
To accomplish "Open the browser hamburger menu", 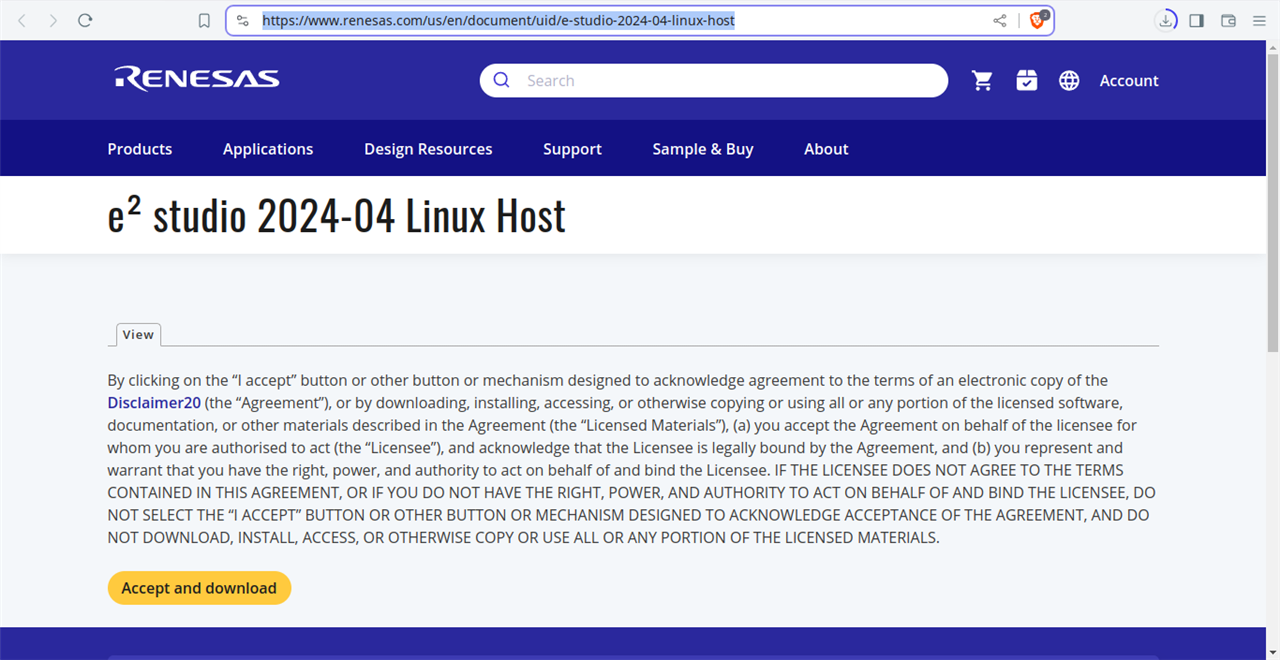I will tap(1259, 20).
